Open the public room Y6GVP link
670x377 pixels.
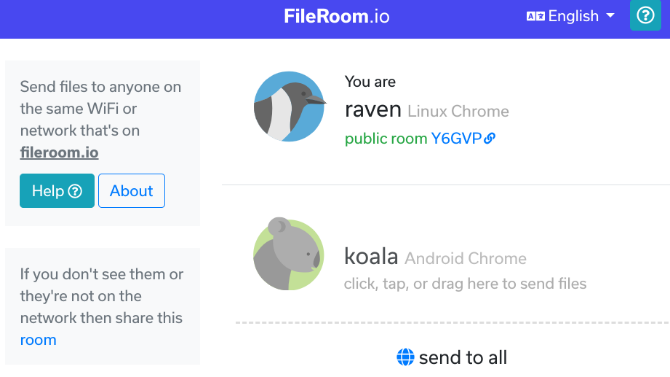coord(463,138)
